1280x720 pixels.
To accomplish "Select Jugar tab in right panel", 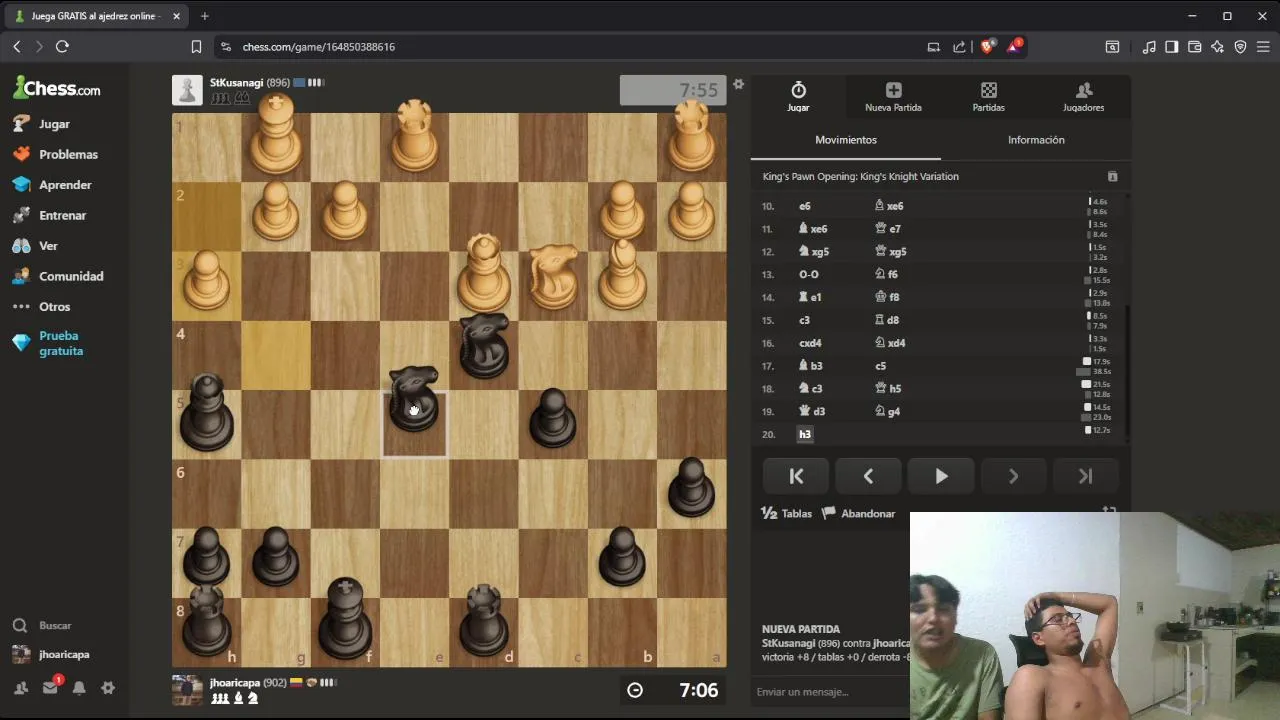I will [x=798, y=97].
